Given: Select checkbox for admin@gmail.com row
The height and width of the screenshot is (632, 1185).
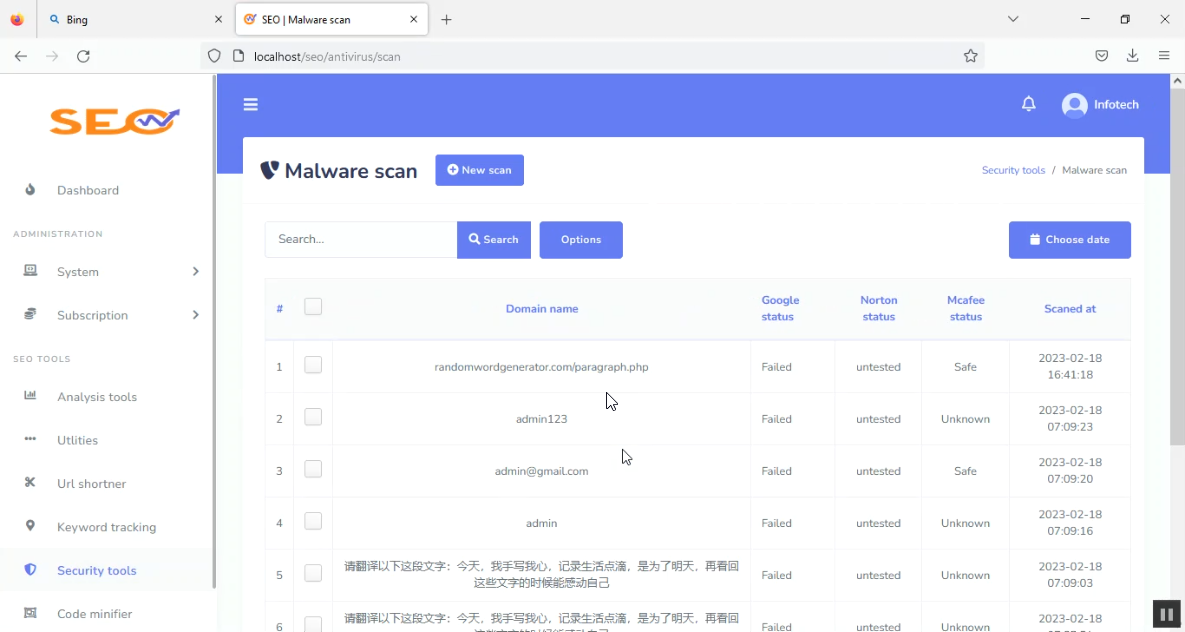Looking at the screenshot, I should pos(313,470).
